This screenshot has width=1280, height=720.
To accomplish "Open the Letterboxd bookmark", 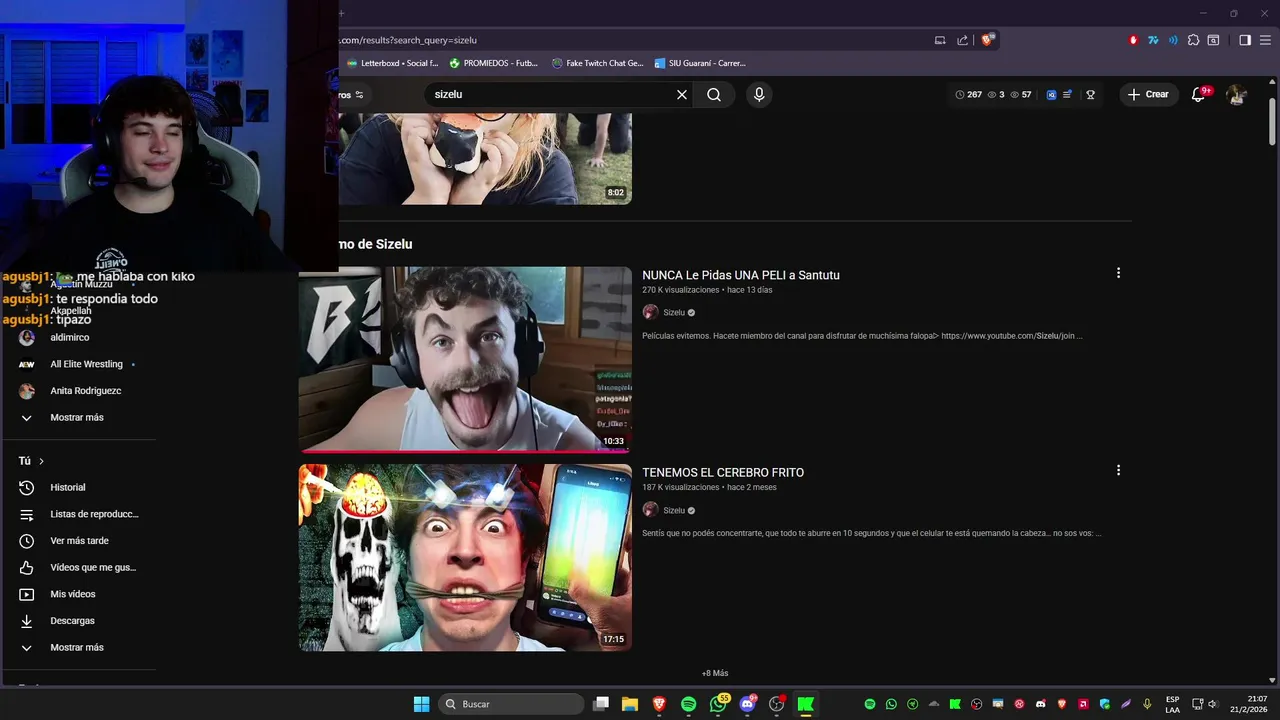I will (x=392, y=63).
